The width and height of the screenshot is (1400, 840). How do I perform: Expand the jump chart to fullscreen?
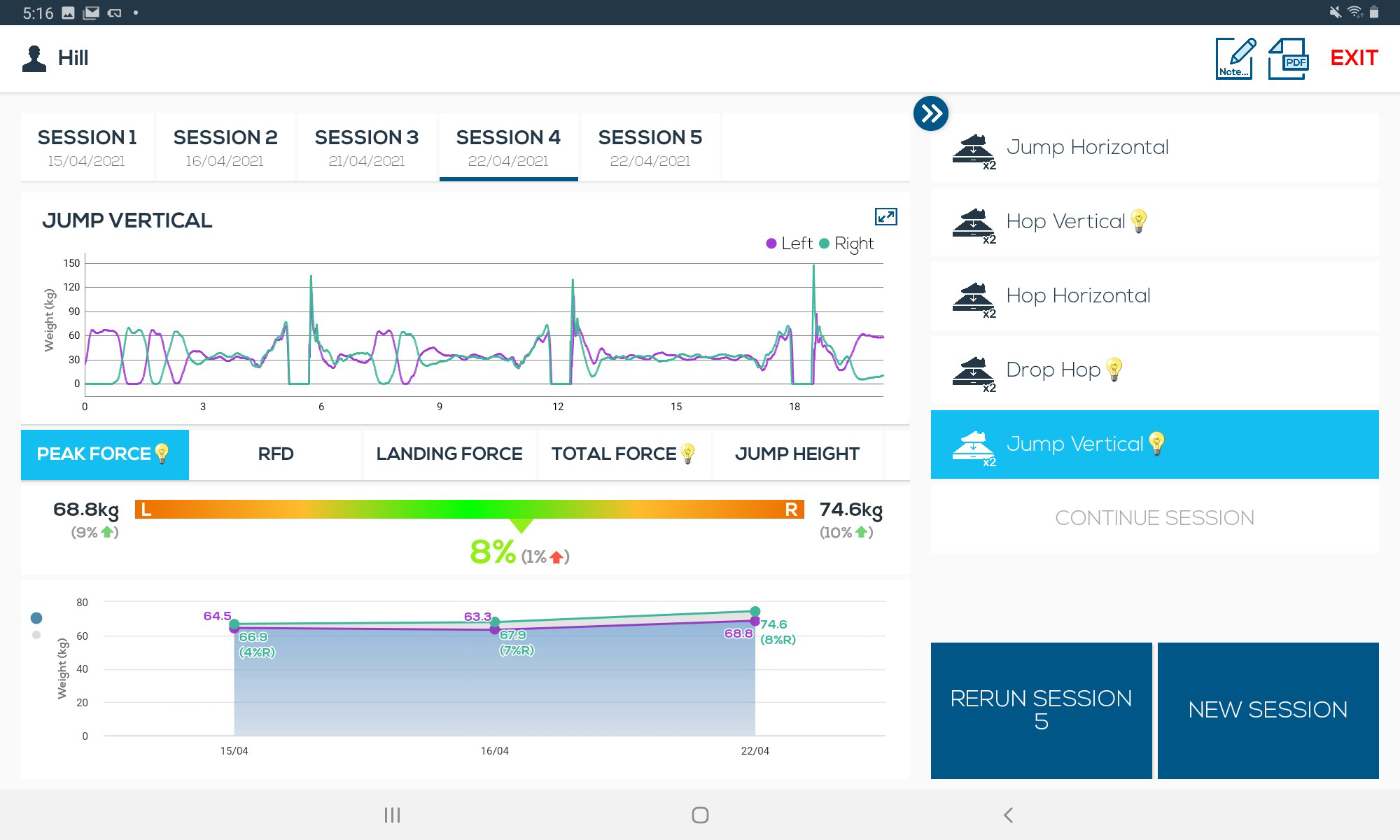885,217
